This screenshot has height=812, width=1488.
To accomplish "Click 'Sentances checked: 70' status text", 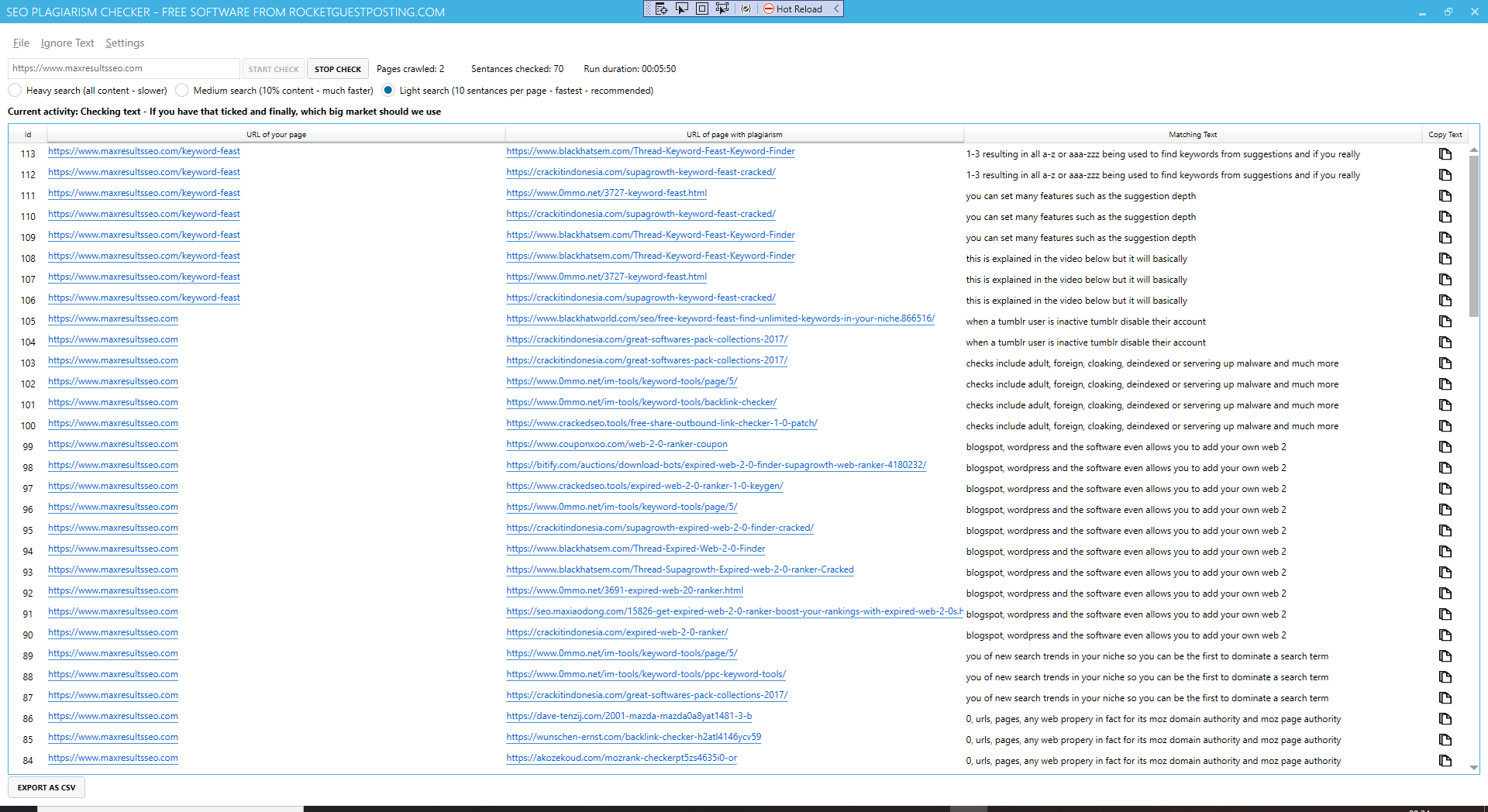I will click(x=517, y=69).
